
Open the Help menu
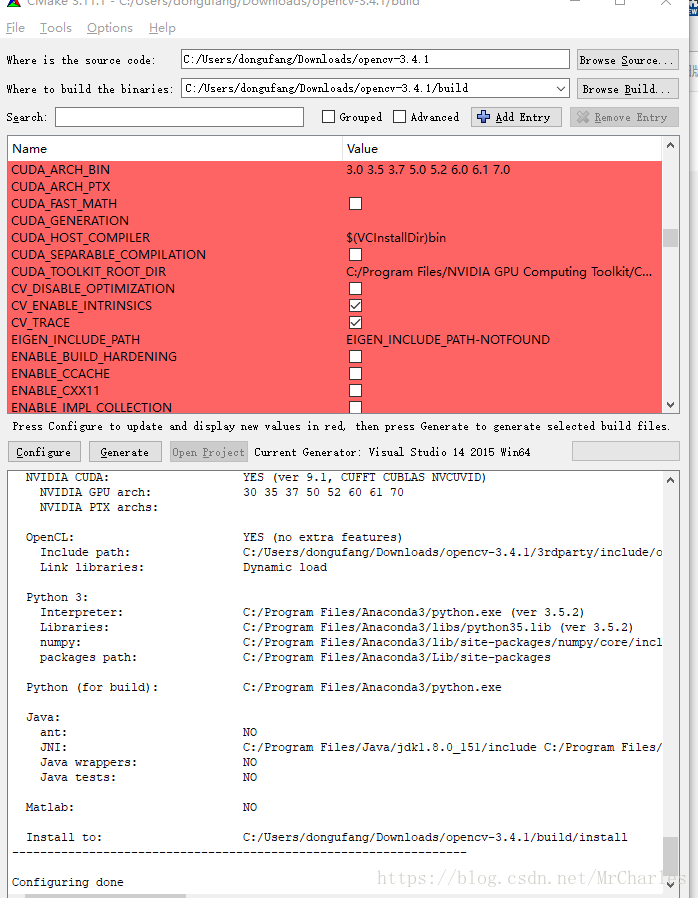[162, 27]
